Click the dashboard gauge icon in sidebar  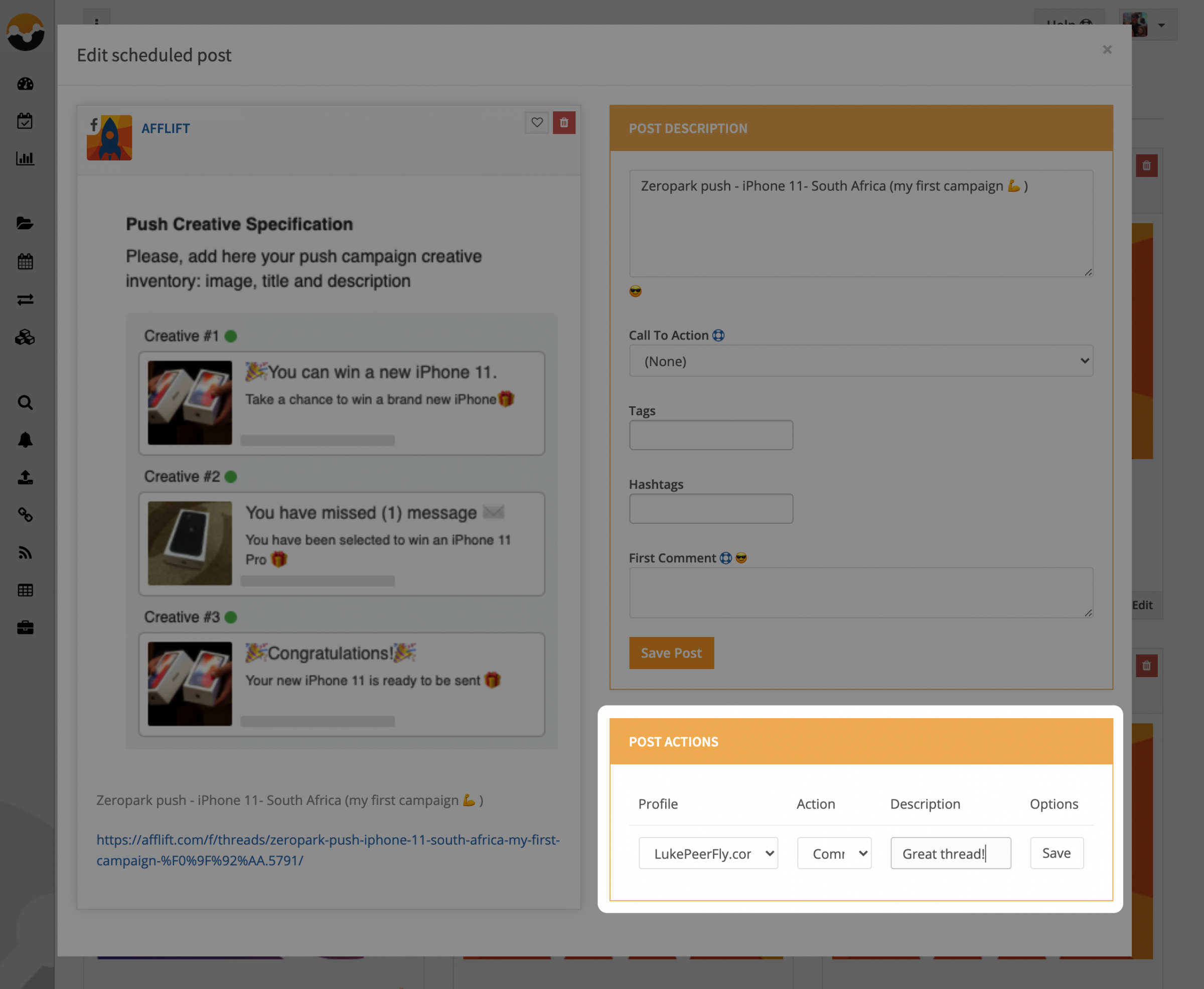25,84
